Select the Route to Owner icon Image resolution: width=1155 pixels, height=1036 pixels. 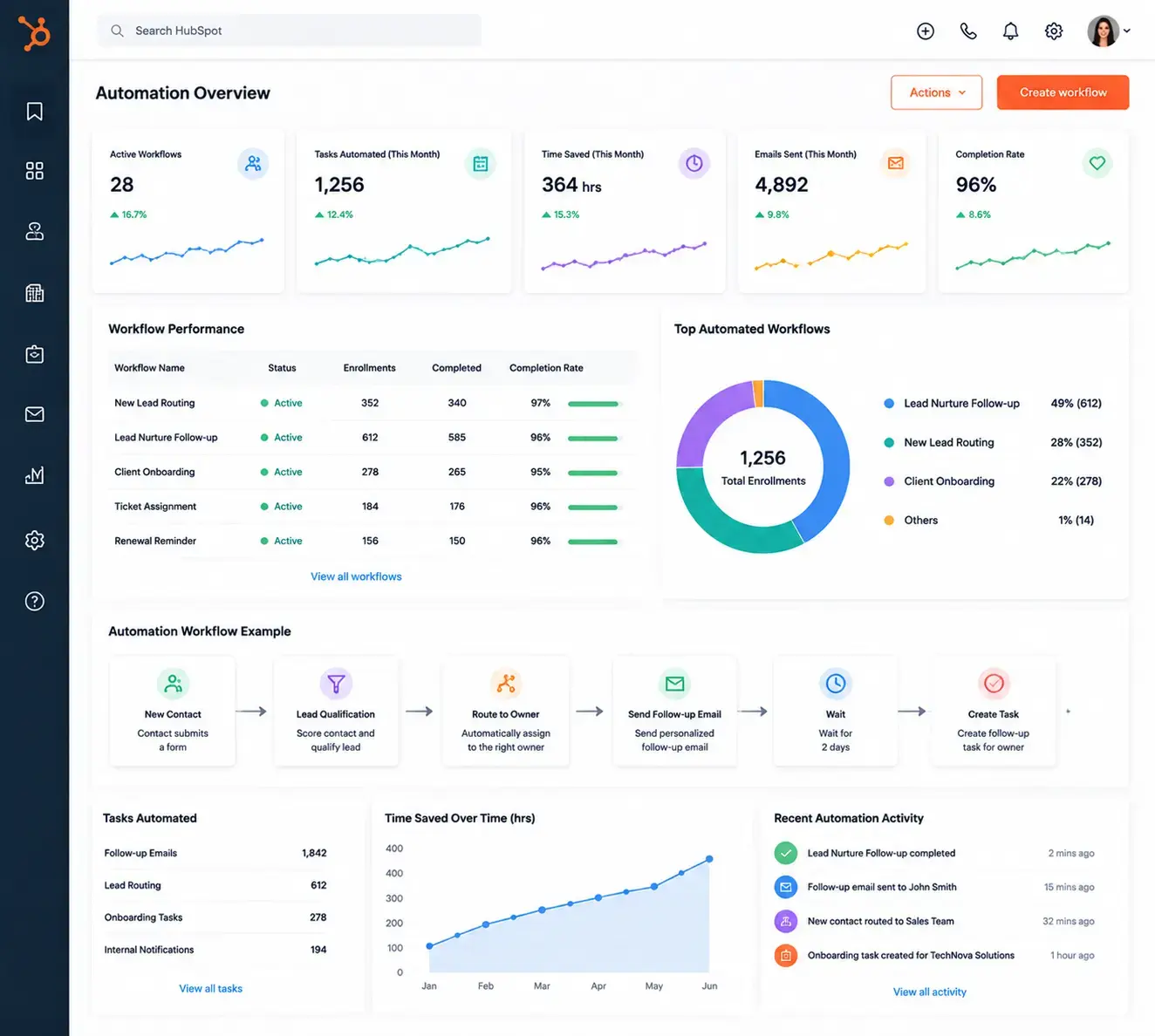coord(506,684)
